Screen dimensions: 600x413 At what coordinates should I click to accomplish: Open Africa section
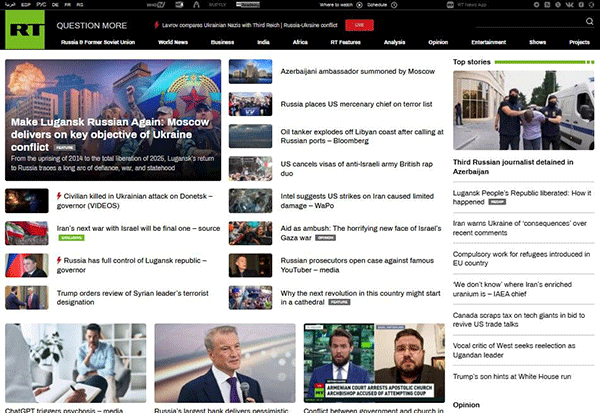tap(300, 42)
